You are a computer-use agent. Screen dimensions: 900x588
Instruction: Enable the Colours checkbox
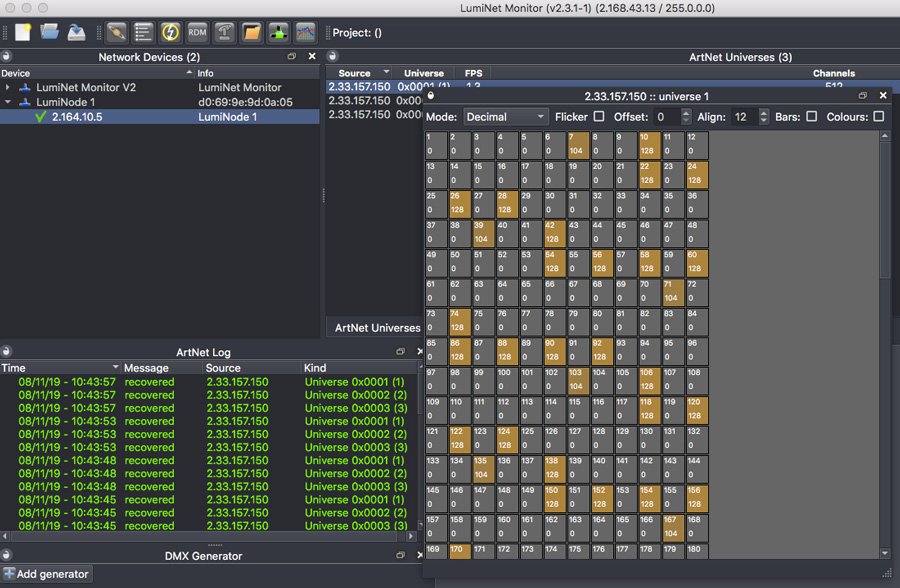(878, 117)
